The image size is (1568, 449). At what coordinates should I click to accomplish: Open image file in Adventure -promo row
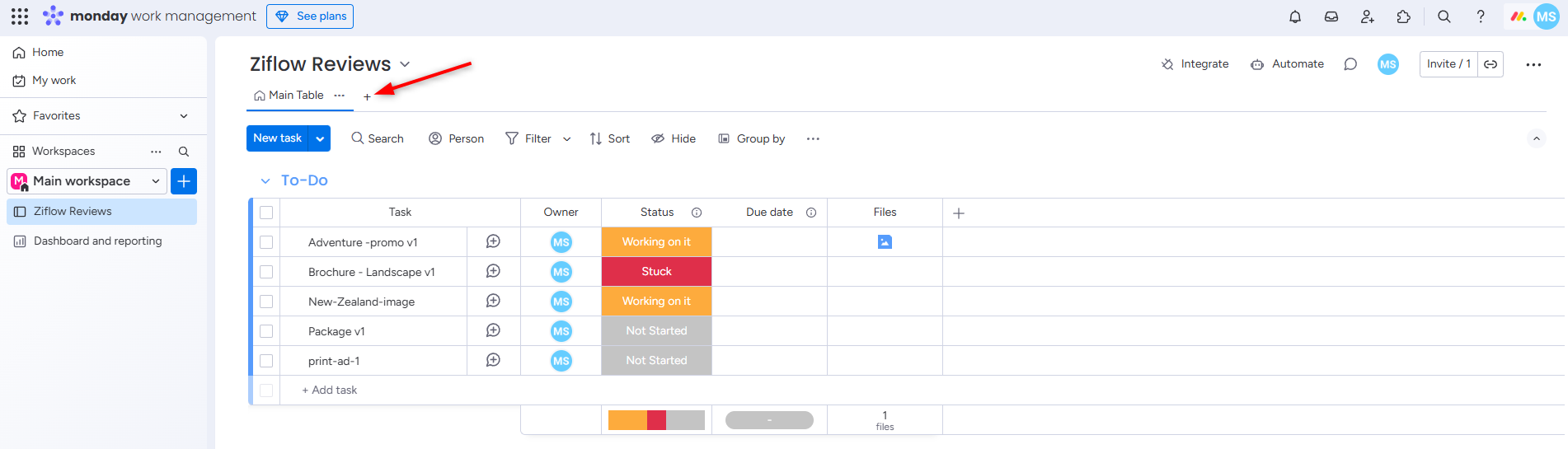tap(885, 242)
